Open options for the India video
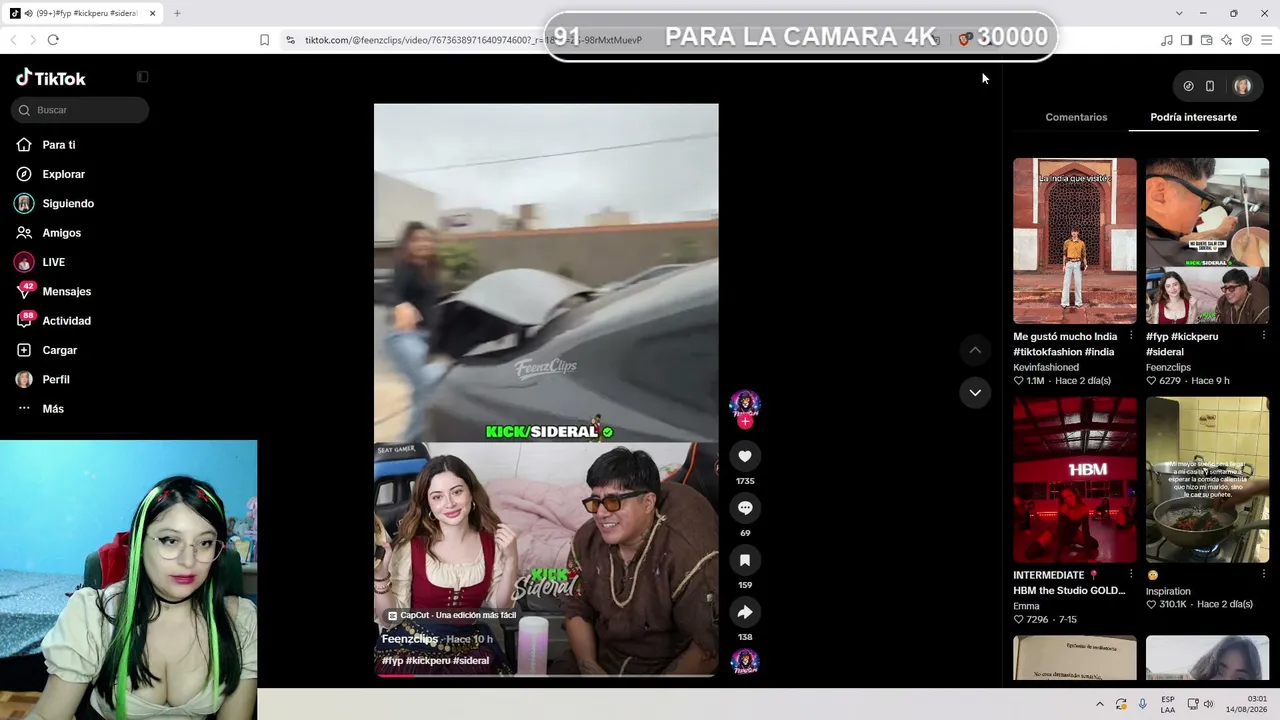Viewport: 1280px width, 720px height. (x=1131, y=336)
